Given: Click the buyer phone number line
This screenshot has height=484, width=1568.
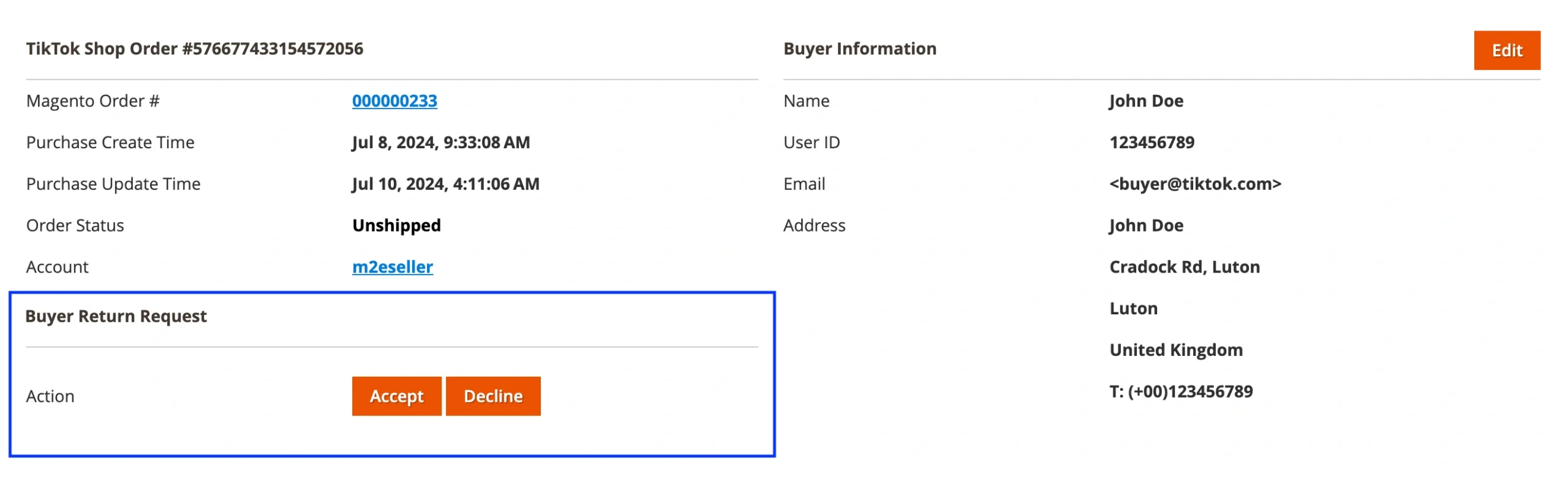Looking at the screenshot, I should click(x=1180, y=391).
